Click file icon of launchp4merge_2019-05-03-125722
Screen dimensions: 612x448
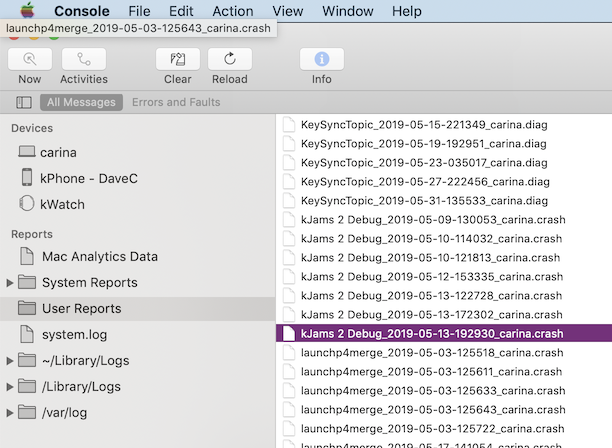(x=289, y=428)
